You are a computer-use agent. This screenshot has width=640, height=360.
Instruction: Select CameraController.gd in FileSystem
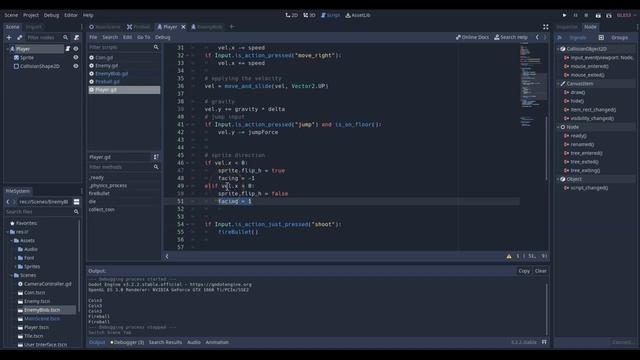click(47, 284)
